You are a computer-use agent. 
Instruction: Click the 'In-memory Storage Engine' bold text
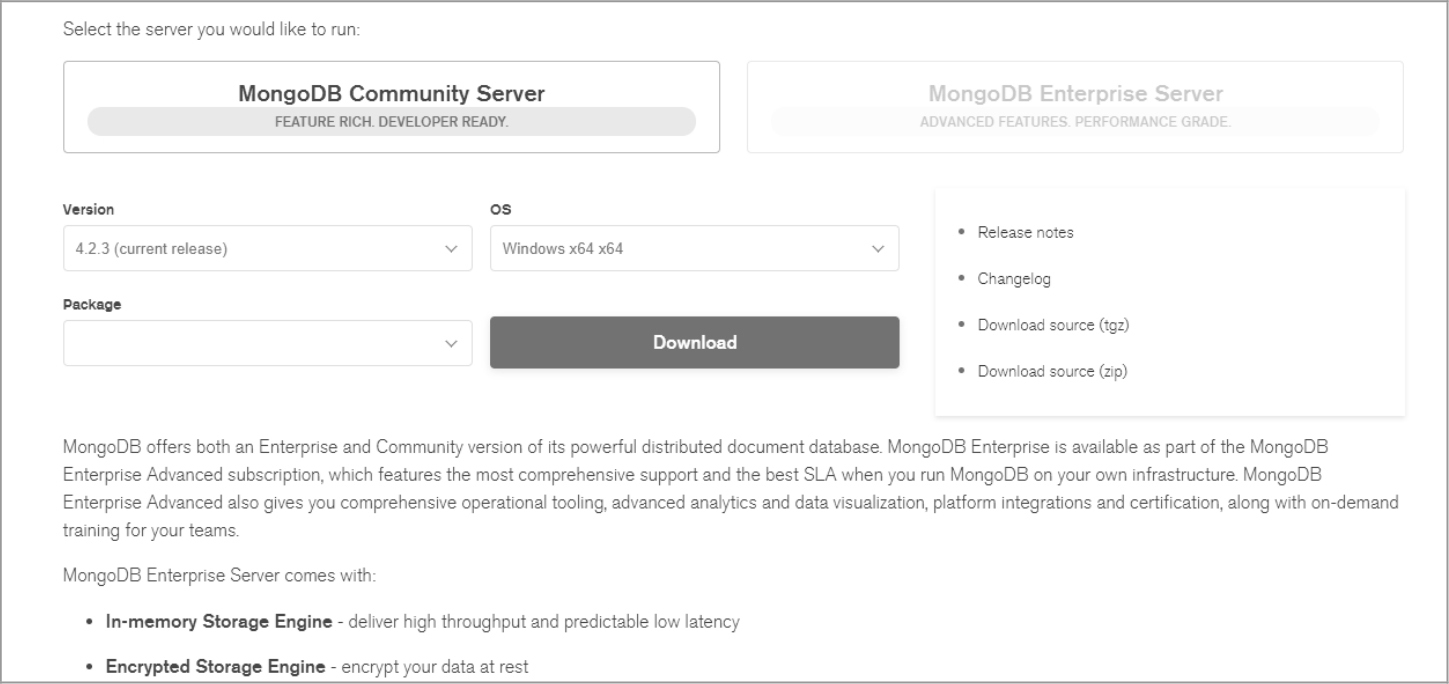219,622
